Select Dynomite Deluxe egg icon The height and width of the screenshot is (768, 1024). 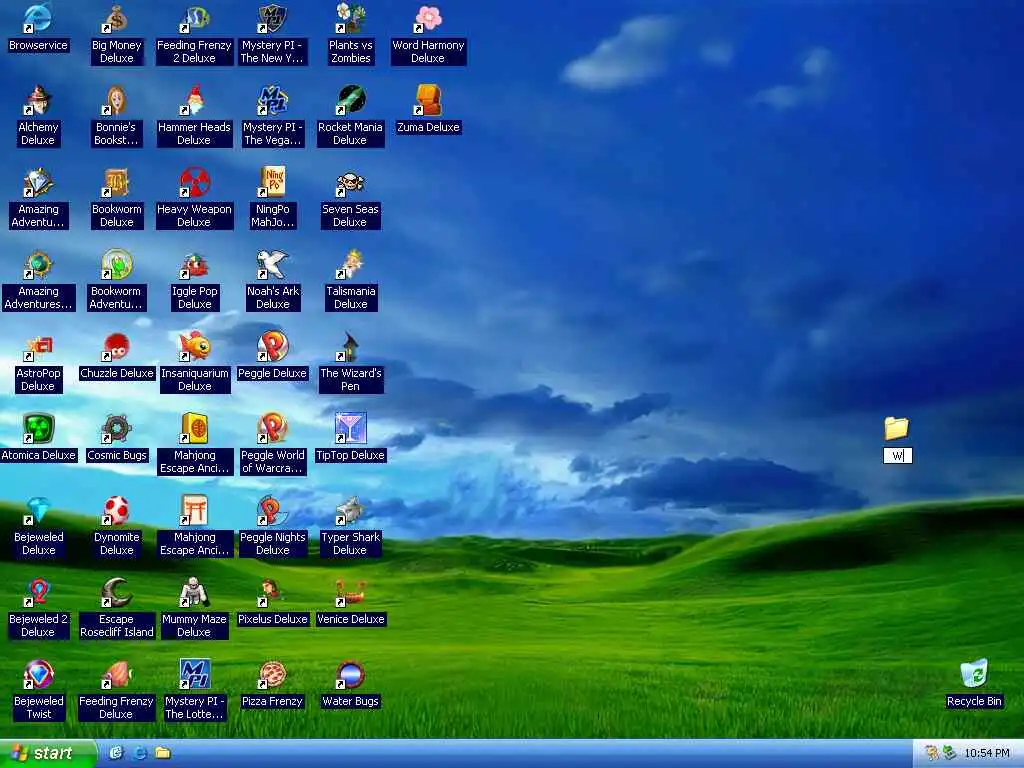pos(116,511)
